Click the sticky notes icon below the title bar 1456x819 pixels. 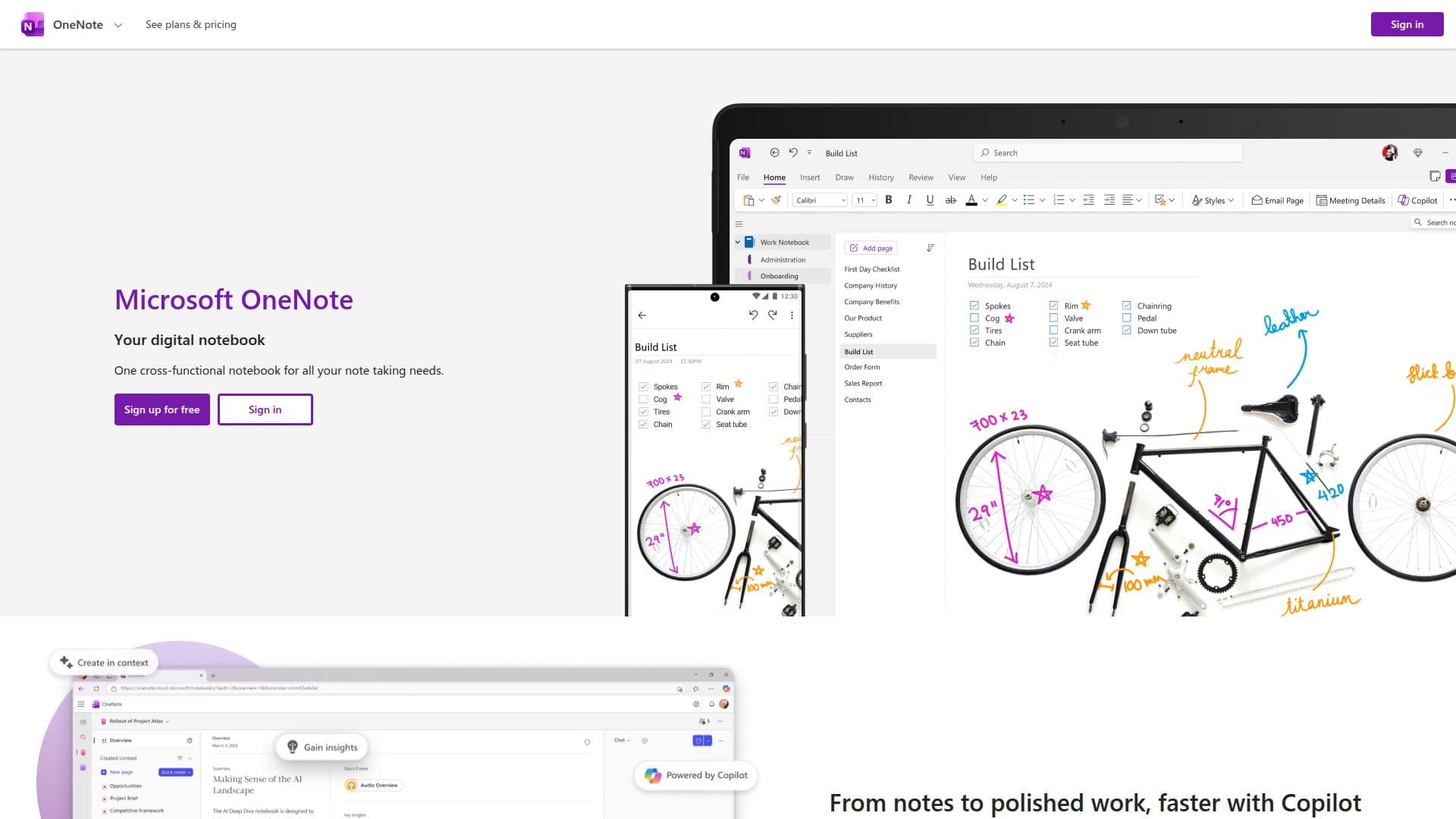point(1435,177)
